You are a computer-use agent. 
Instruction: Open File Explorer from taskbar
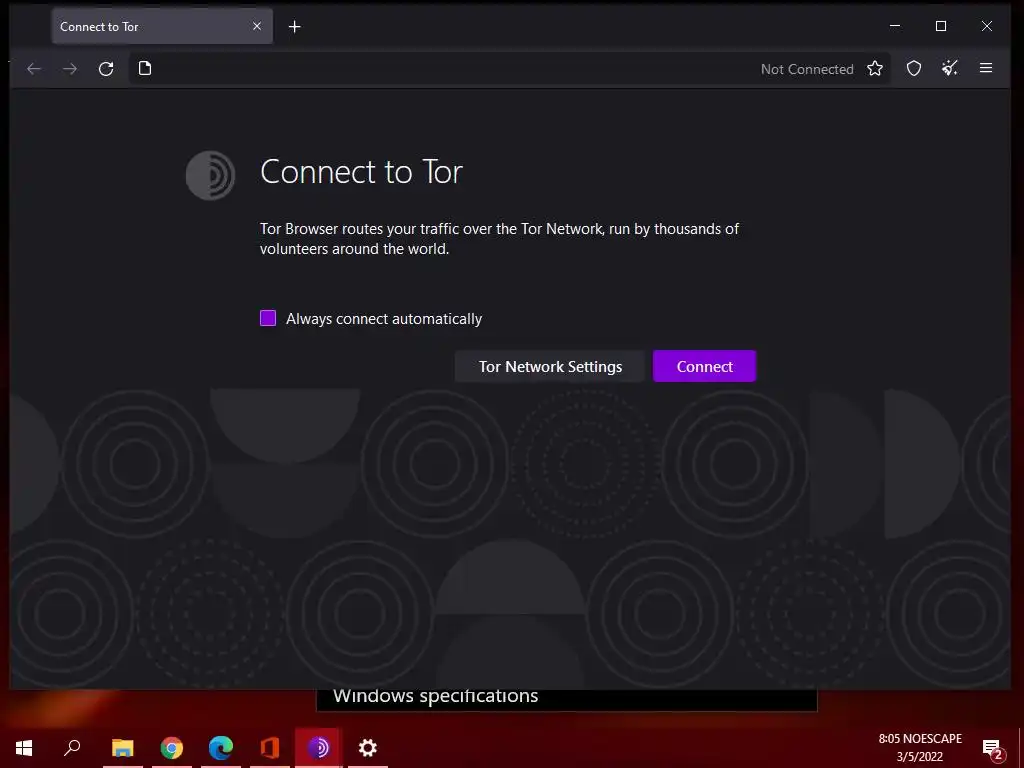click(x=122, y=748)
